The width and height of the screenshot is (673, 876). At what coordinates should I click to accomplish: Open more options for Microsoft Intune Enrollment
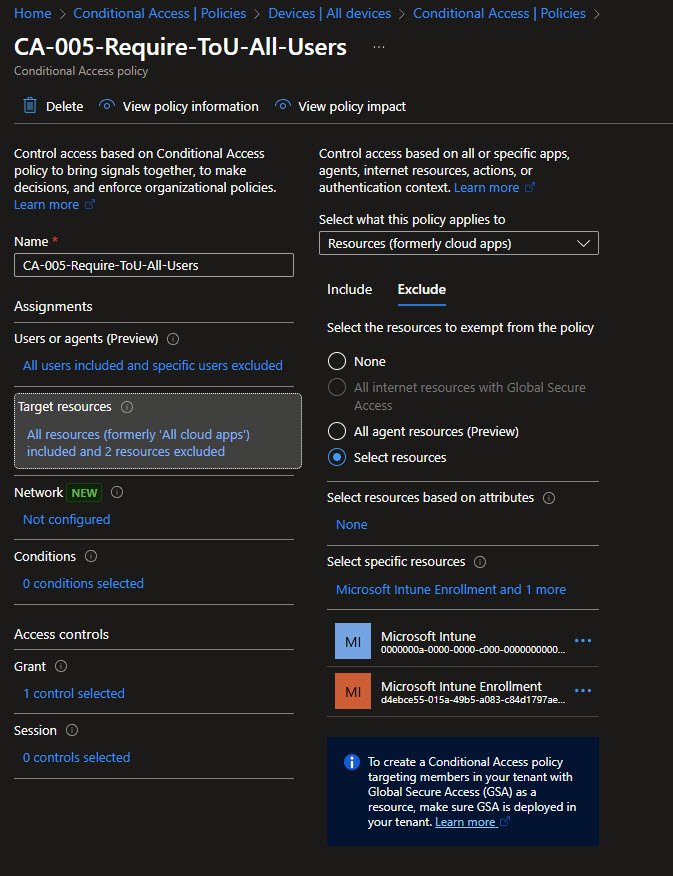[583, 692]
